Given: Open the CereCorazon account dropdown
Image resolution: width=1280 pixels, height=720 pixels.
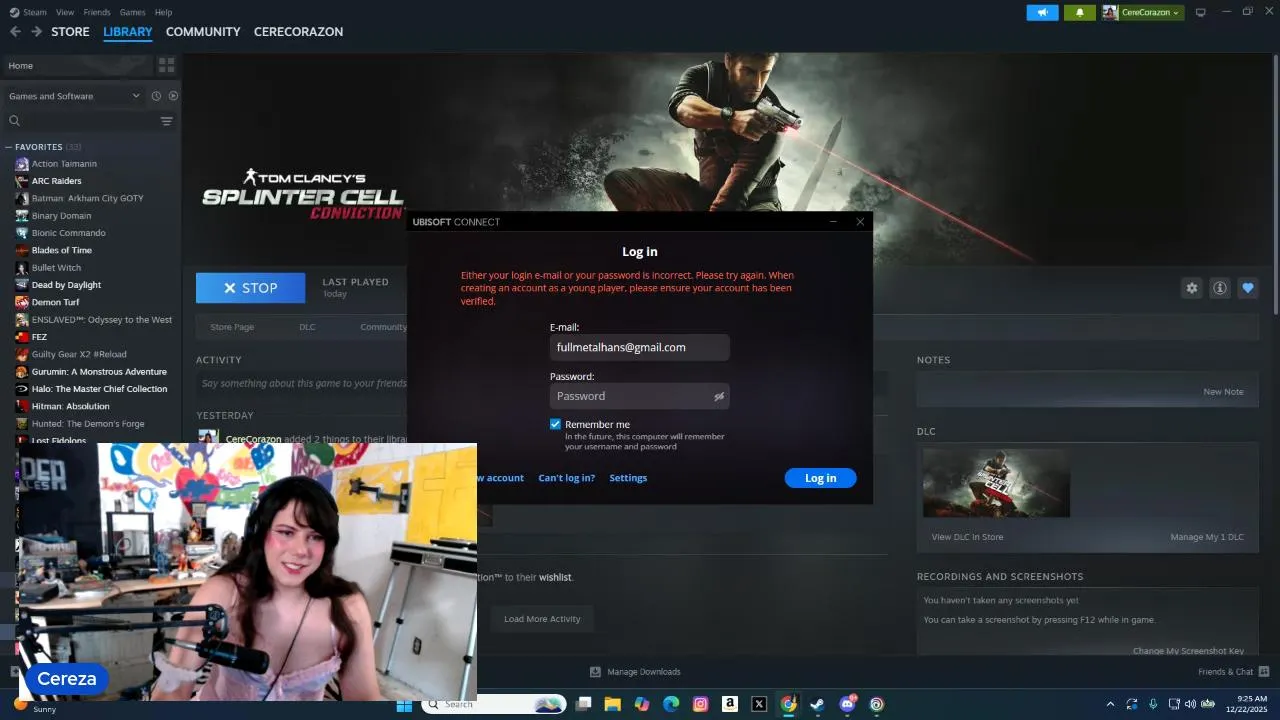Looking at the screenshot, I should point(1142,12).
